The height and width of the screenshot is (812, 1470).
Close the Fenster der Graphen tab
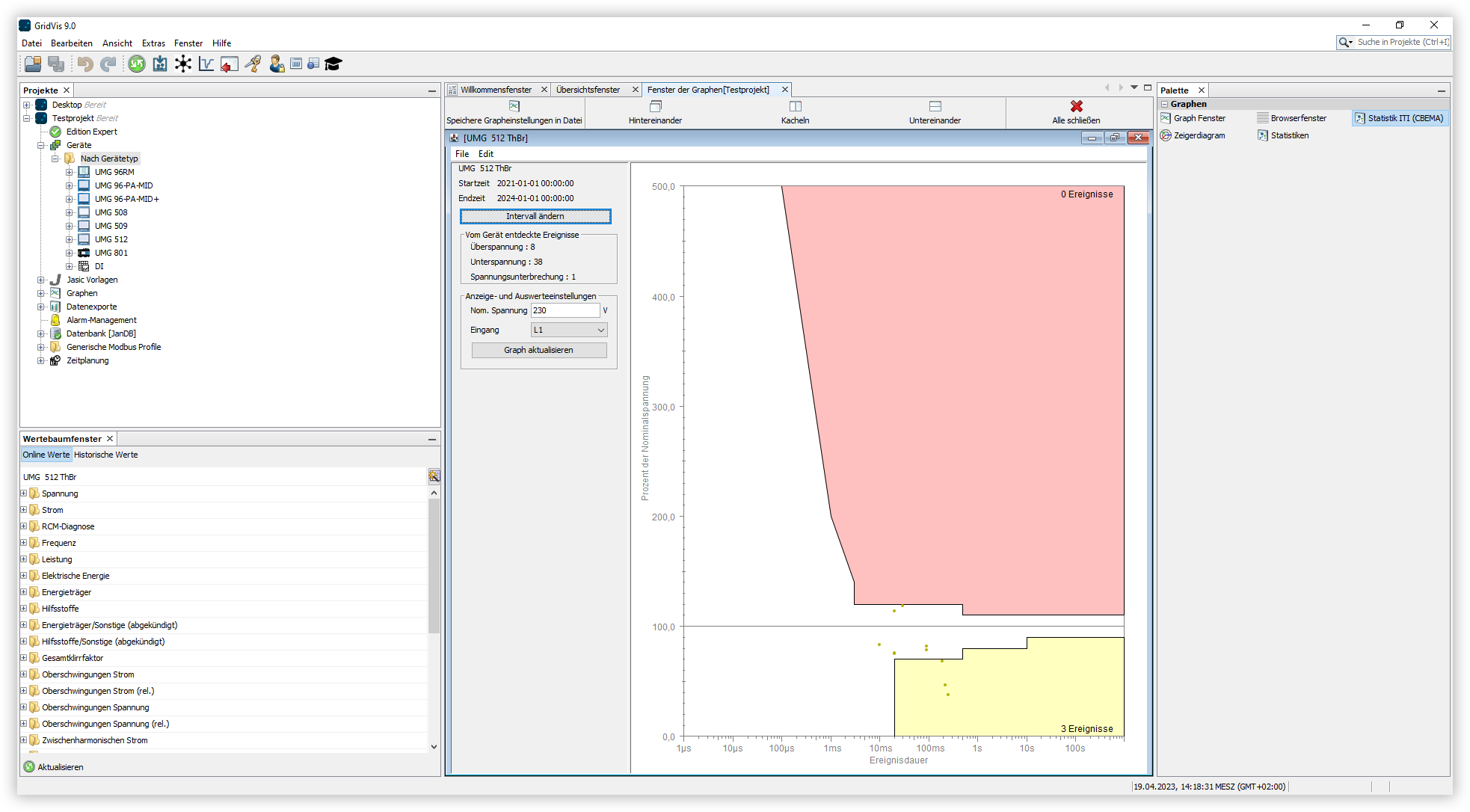coord(785,90)
